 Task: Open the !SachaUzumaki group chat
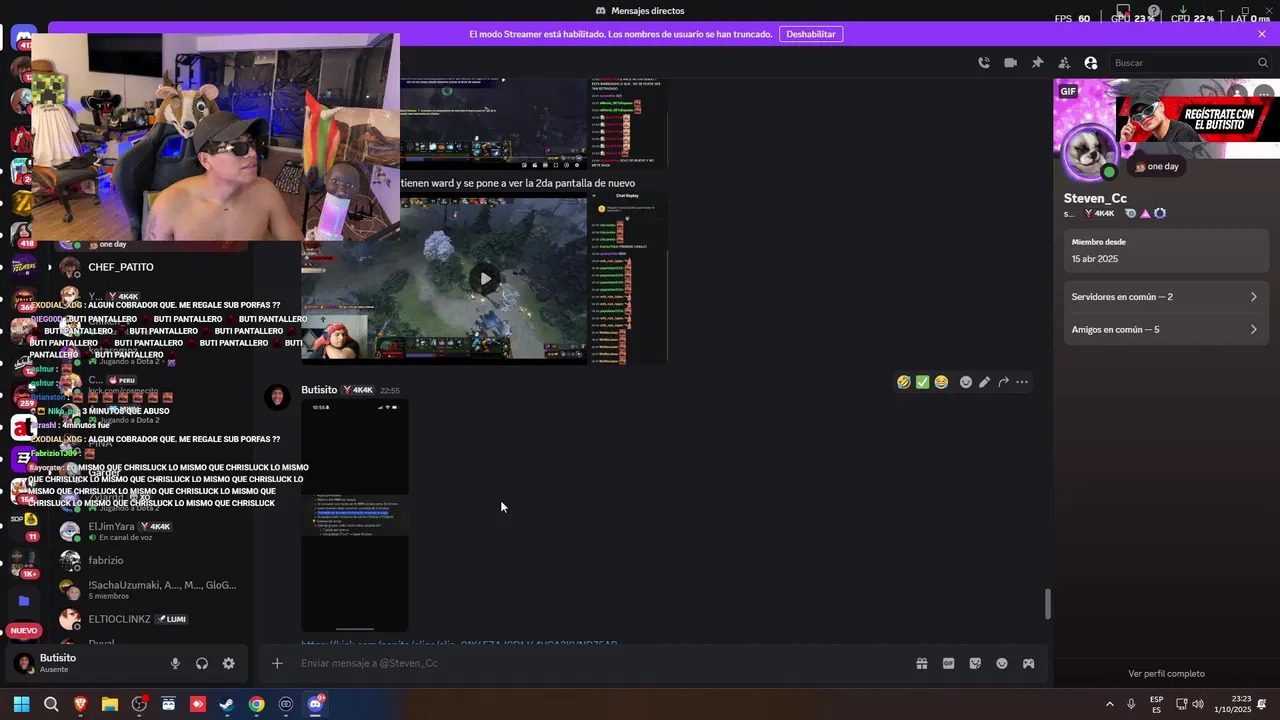tap(150, 590)
